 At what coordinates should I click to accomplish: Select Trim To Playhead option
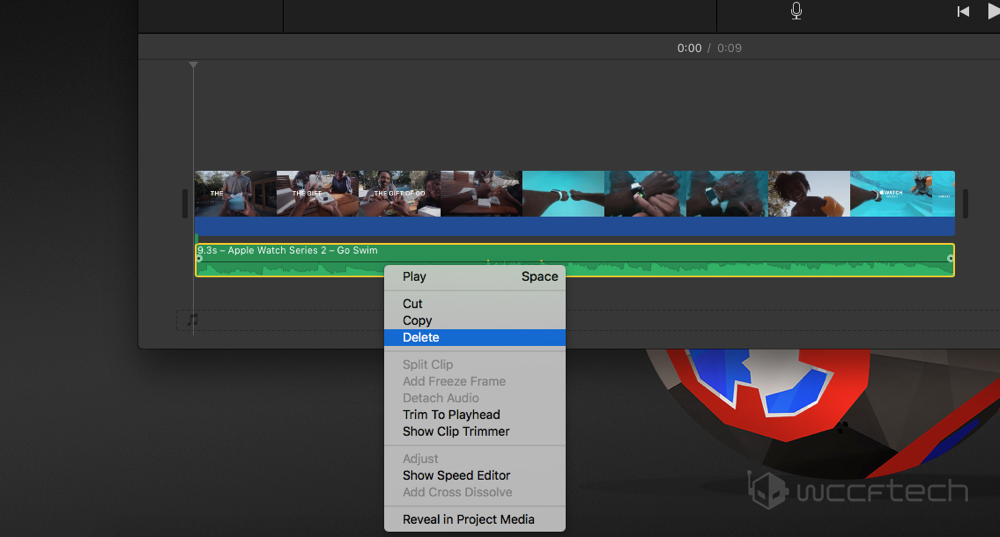(474, 415)
